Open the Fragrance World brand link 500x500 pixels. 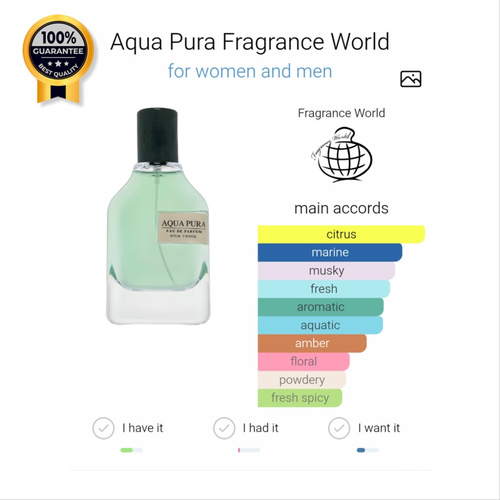point(341,113)
